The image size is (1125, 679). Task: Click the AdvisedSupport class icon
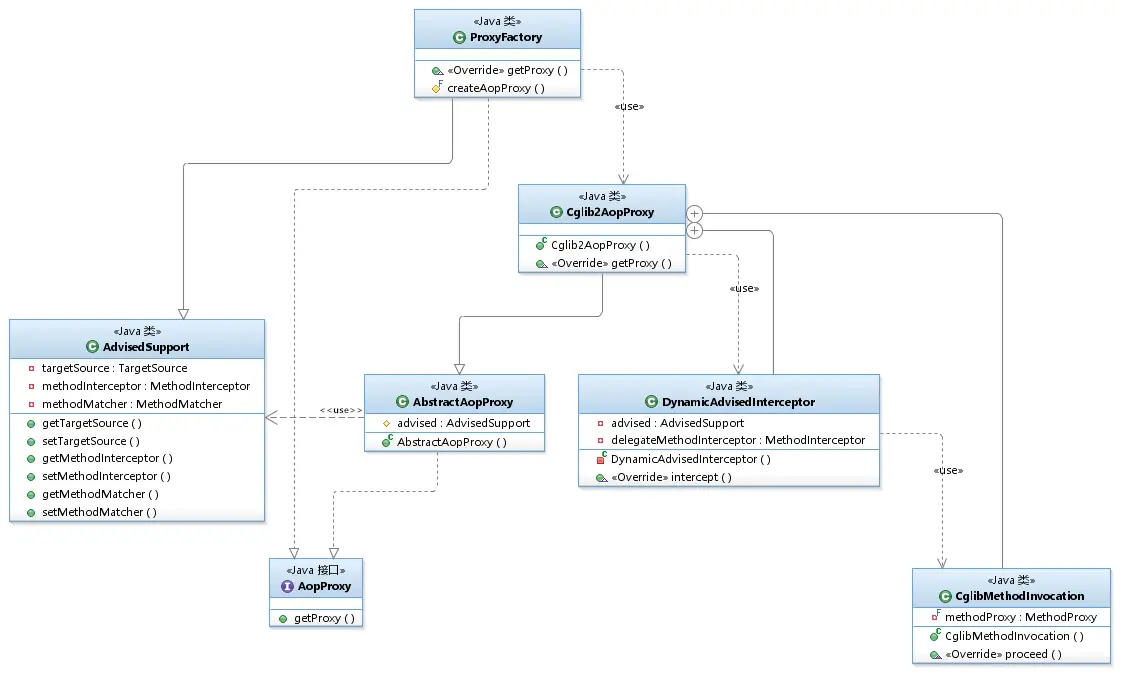[x=93, y=347]
